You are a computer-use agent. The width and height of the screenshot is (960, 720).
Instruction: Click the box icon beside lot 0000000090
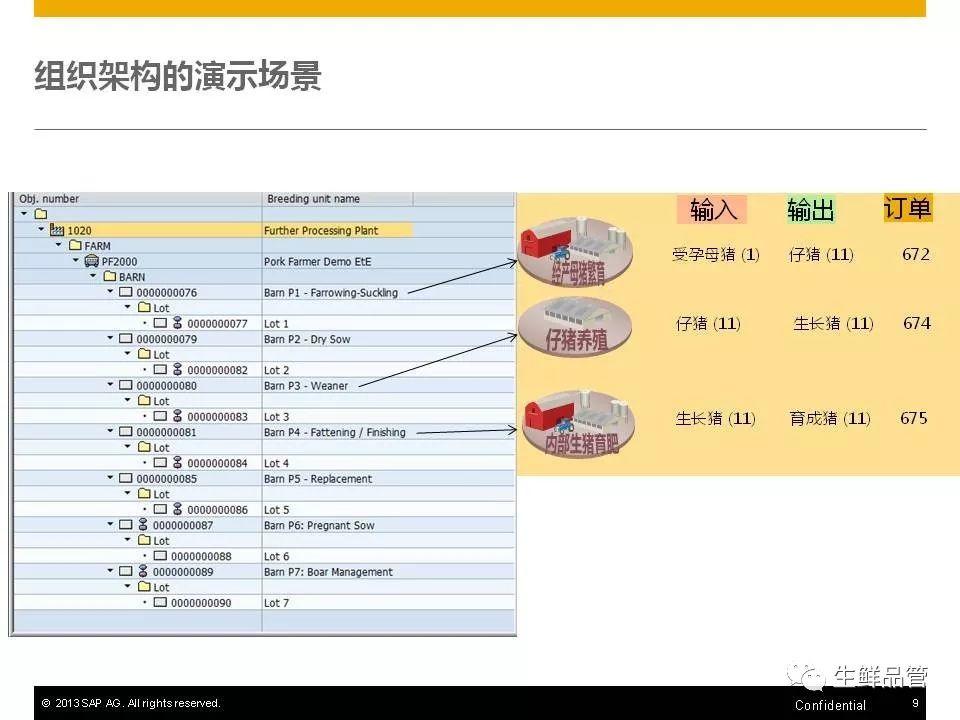(160, 603)
